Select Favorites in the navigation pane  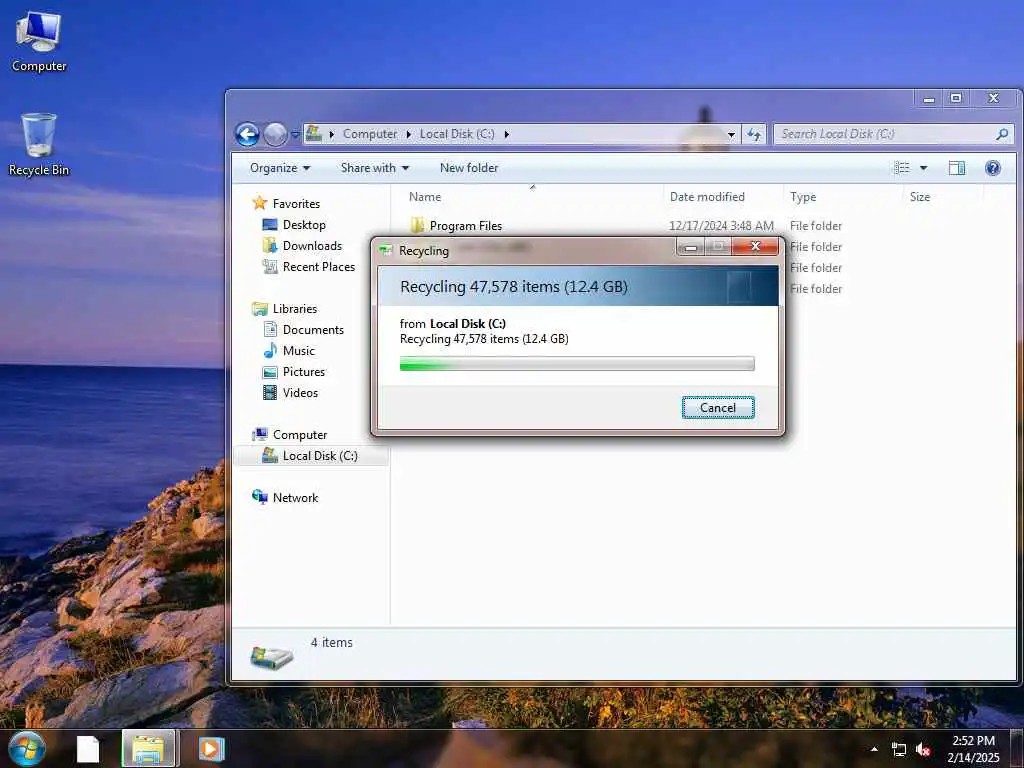click(x=296, y=204)
